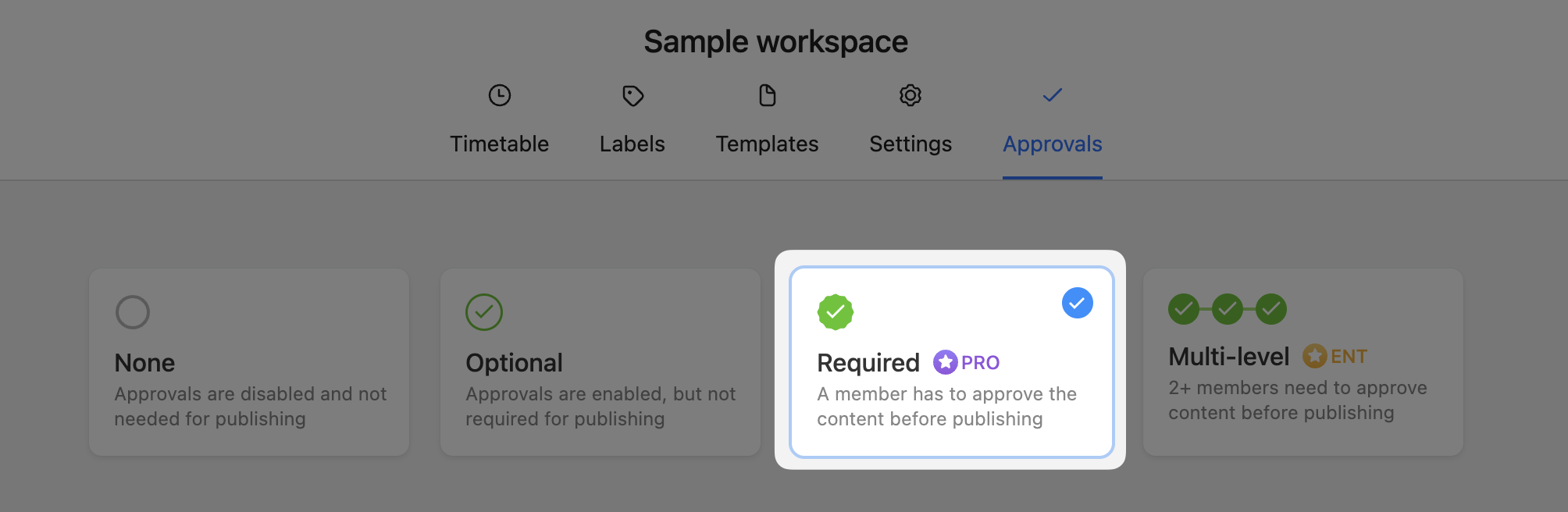Screen dimensions: 1568x512
Task: Click the None approval description text
Action: [x=250, y=406]
